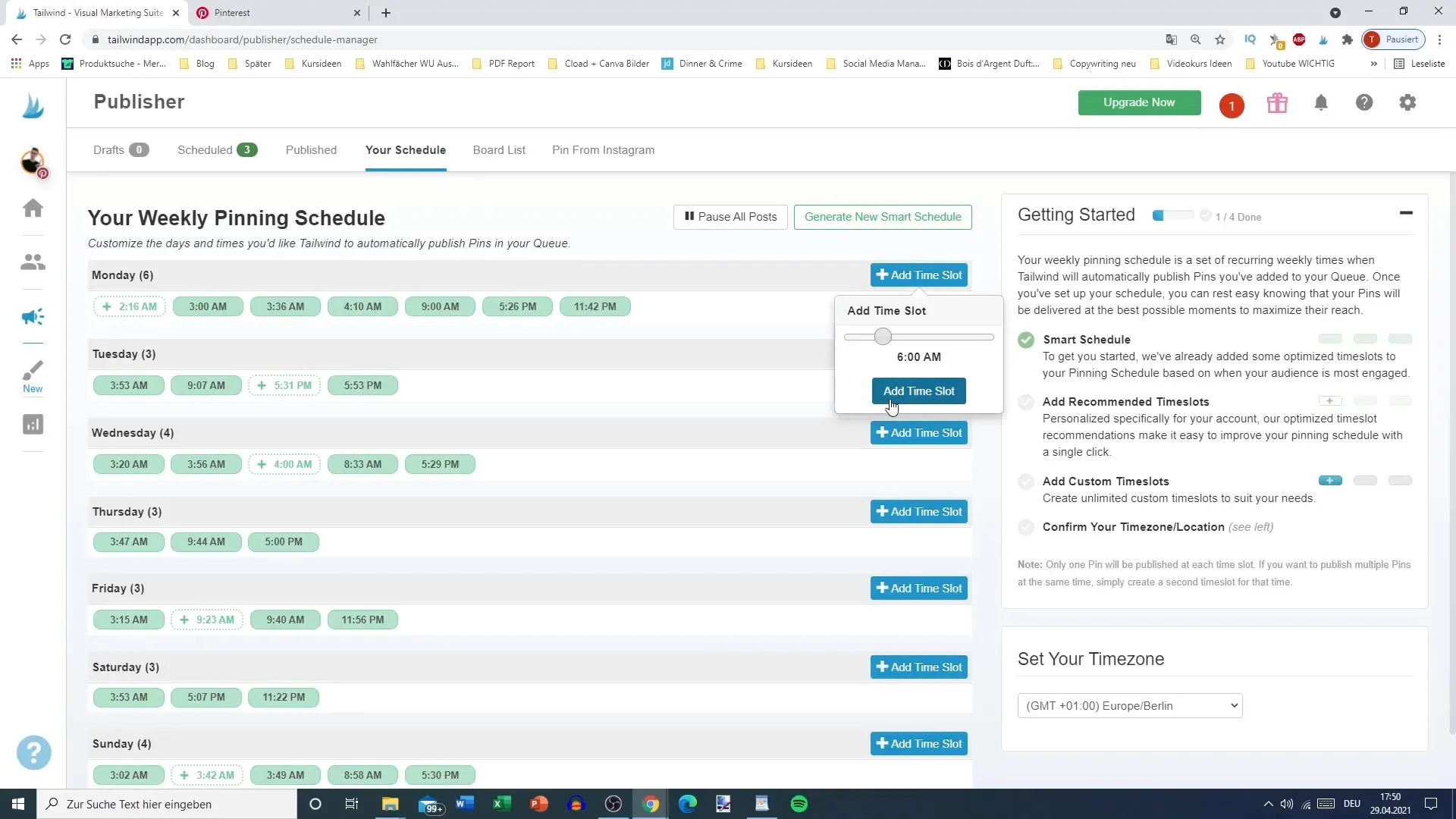Switch to the Scheduled tab

[214, 150]
